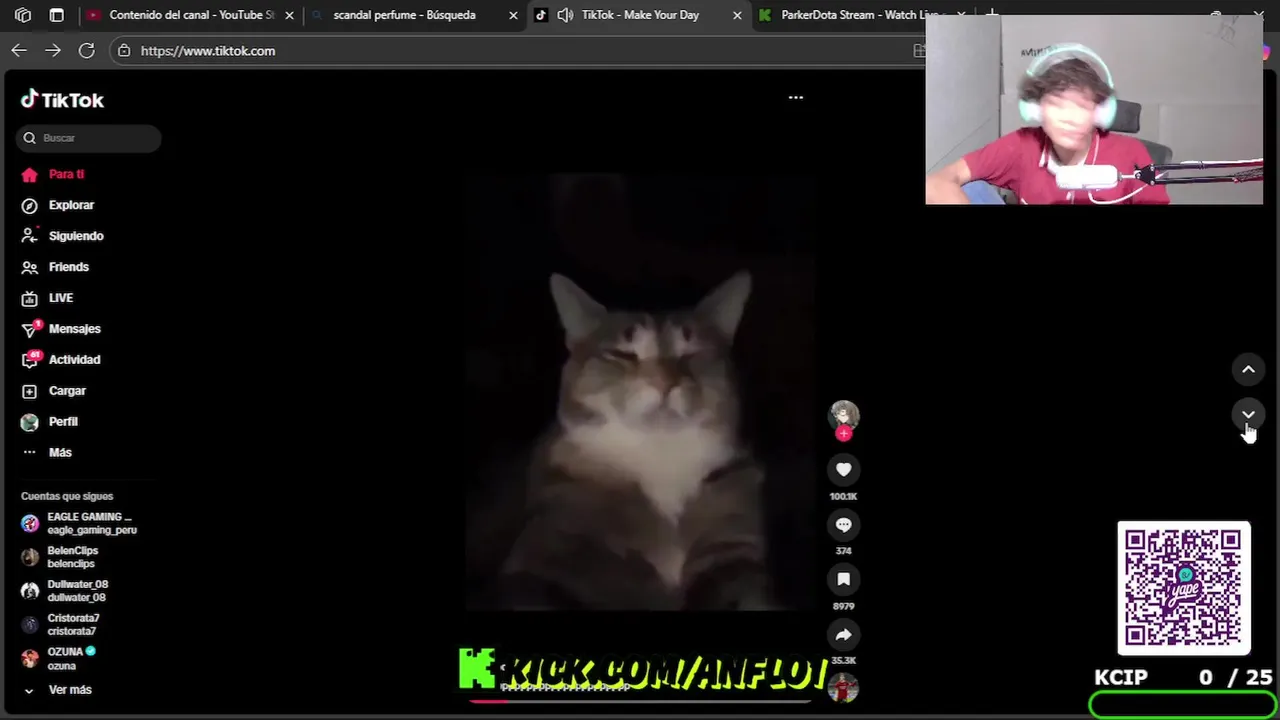Open the Siguiendo section
1280x720 pixels.
point(76,236)
